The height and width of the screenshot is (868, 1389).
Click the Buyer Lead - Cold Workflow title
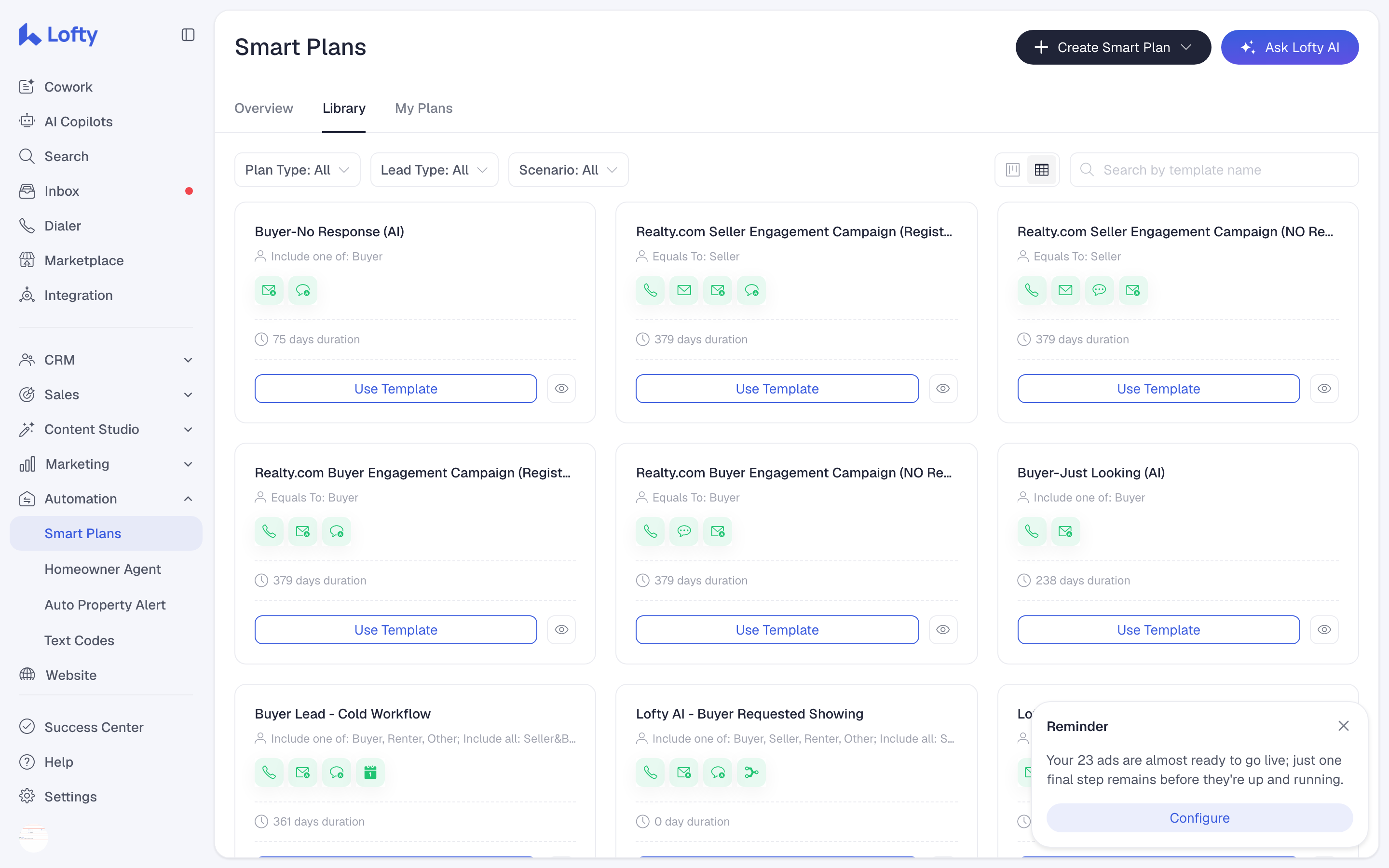coord(342,714)
